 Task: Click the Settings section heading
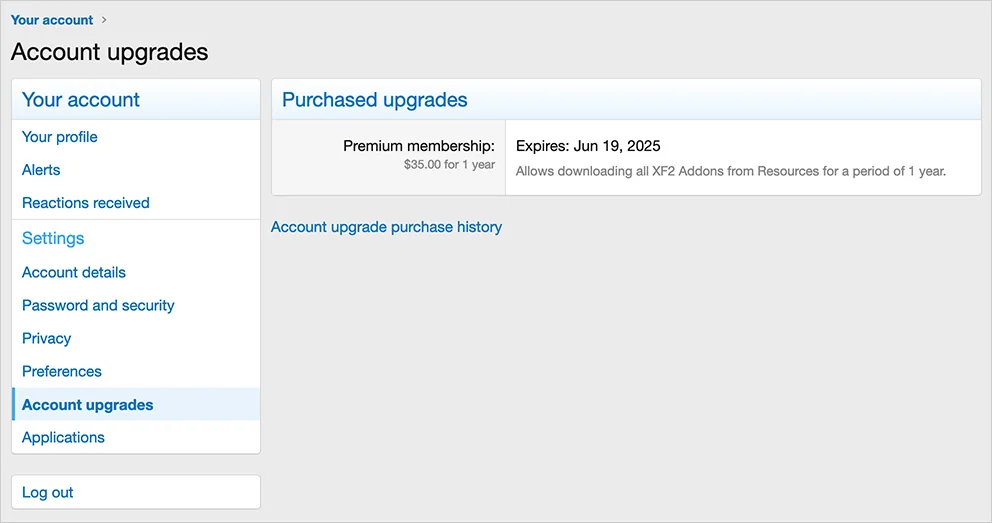[x=53, y=238]
